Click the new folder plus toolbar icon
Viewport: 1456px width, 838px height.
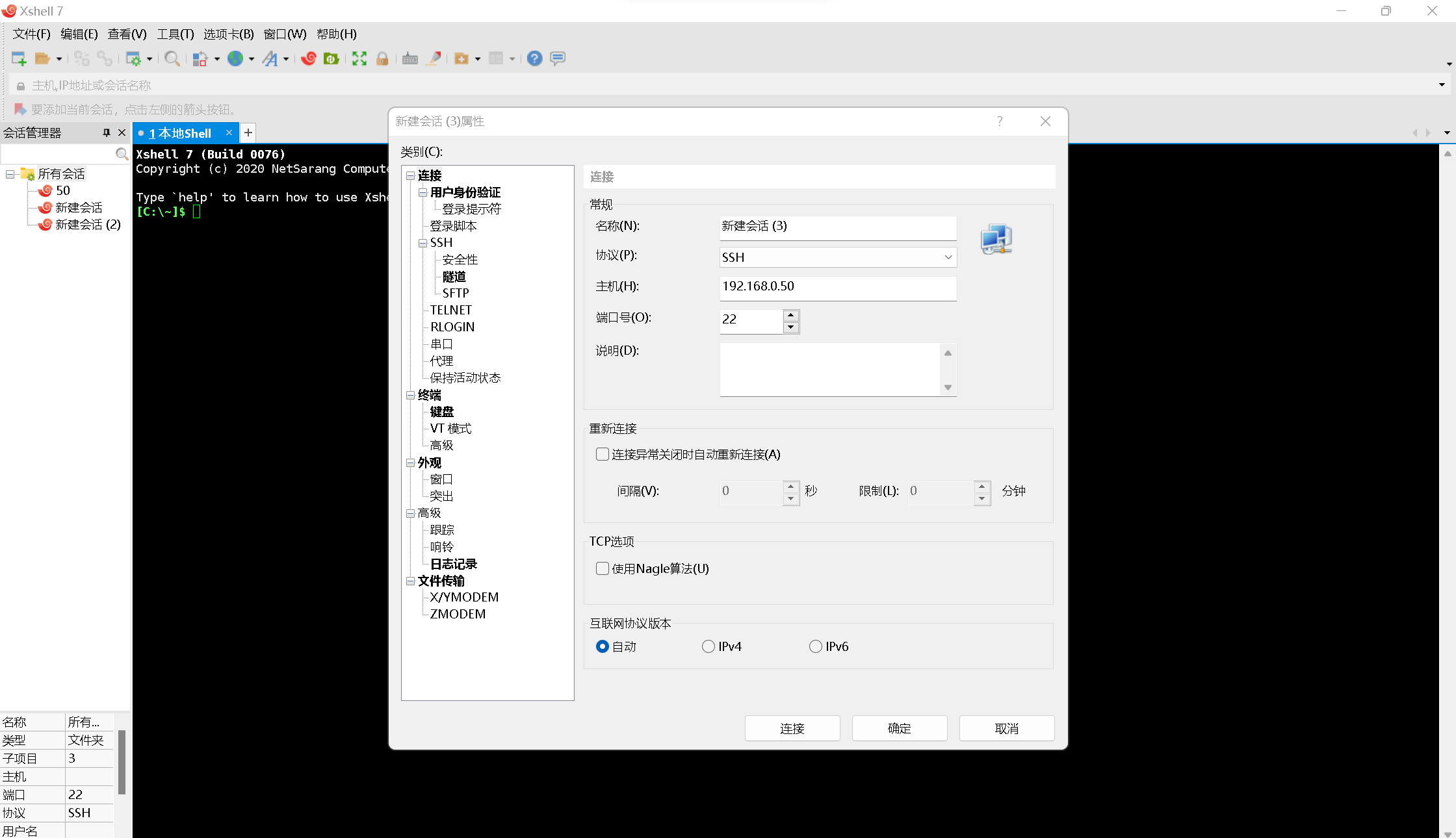click(461, 58)
